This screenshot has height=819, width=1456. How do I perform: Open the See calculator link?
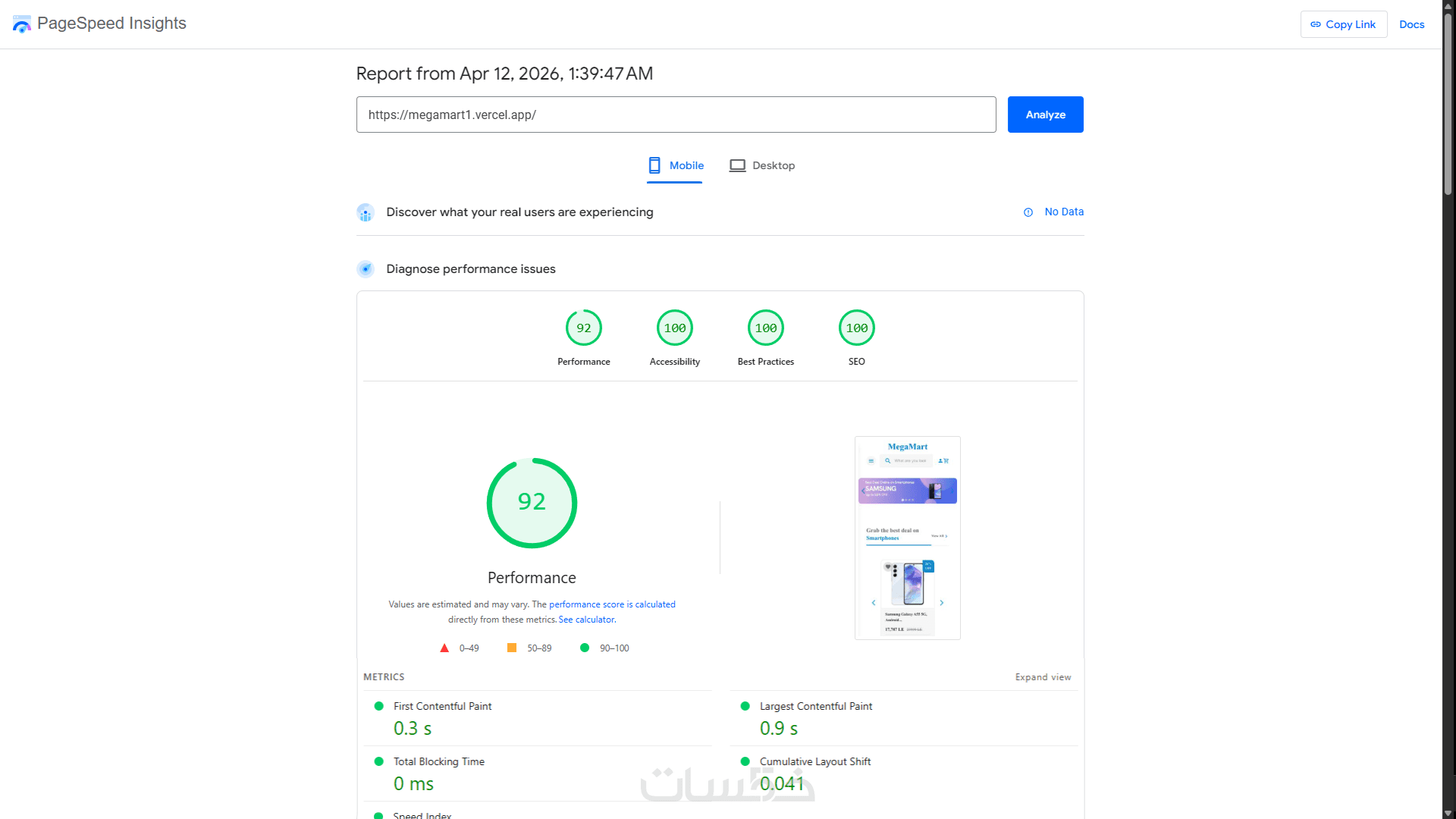click(587, 620)
